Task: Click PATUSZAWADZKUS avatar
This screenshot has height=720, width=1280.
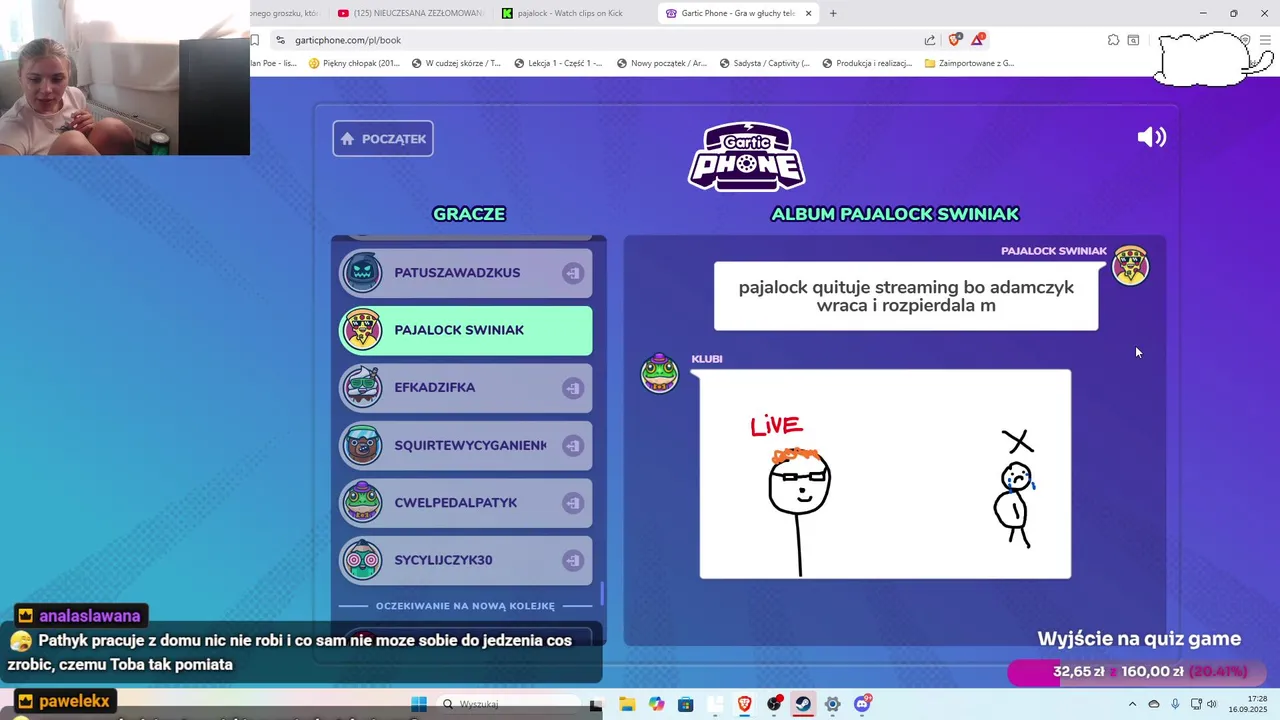Action: pos(362,273)
